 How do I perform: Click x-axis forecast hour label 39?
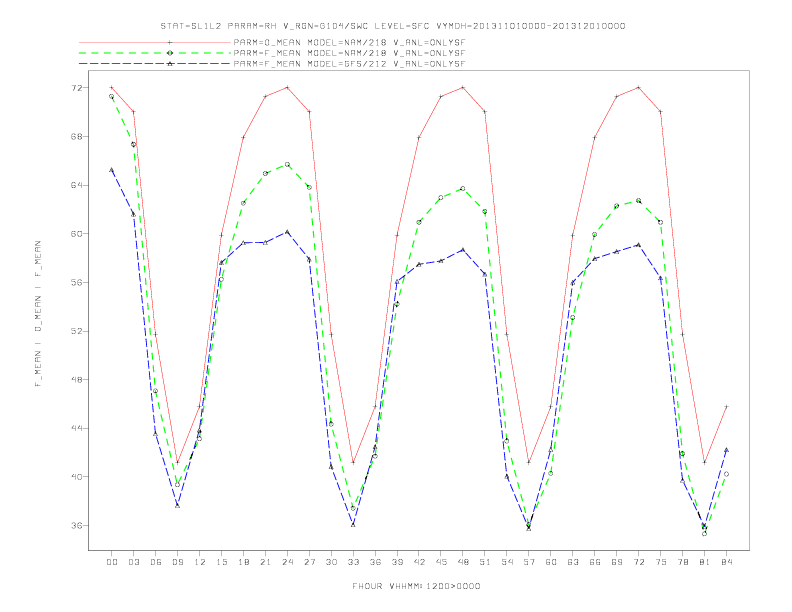pos(397,562)
